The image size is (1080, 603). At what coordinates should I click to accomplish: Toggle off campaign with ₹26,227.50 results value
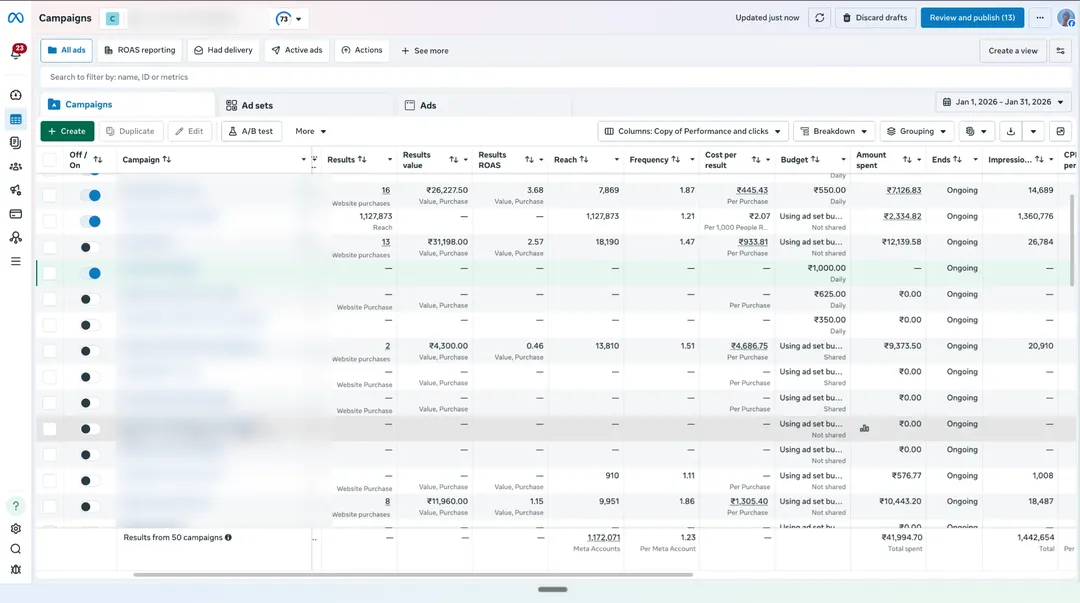90,196
